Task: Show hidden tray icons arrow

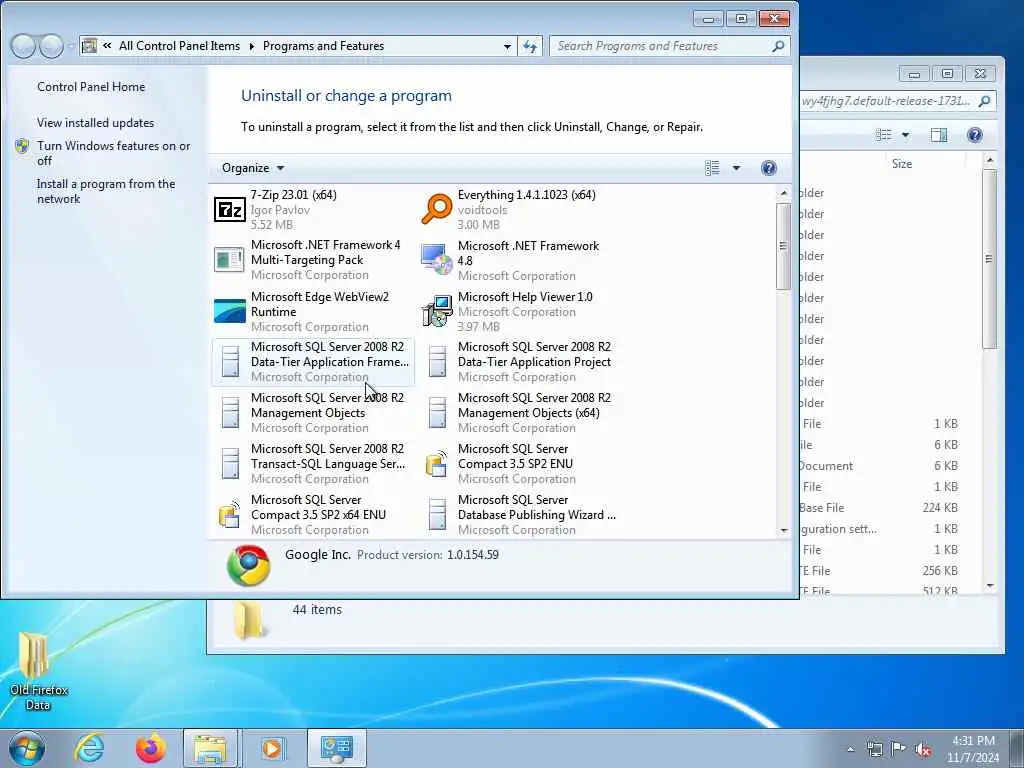Action: pos(850,749)
